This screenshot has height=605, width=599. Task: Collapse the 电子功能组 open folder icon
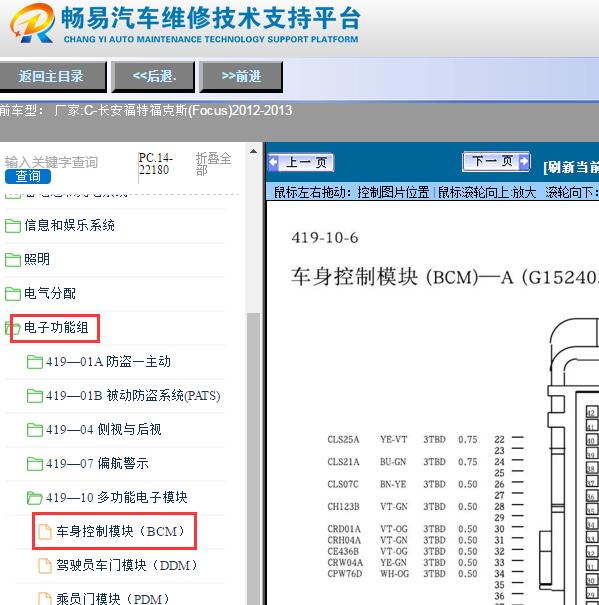pyautogui.click(x=13, y=328)
